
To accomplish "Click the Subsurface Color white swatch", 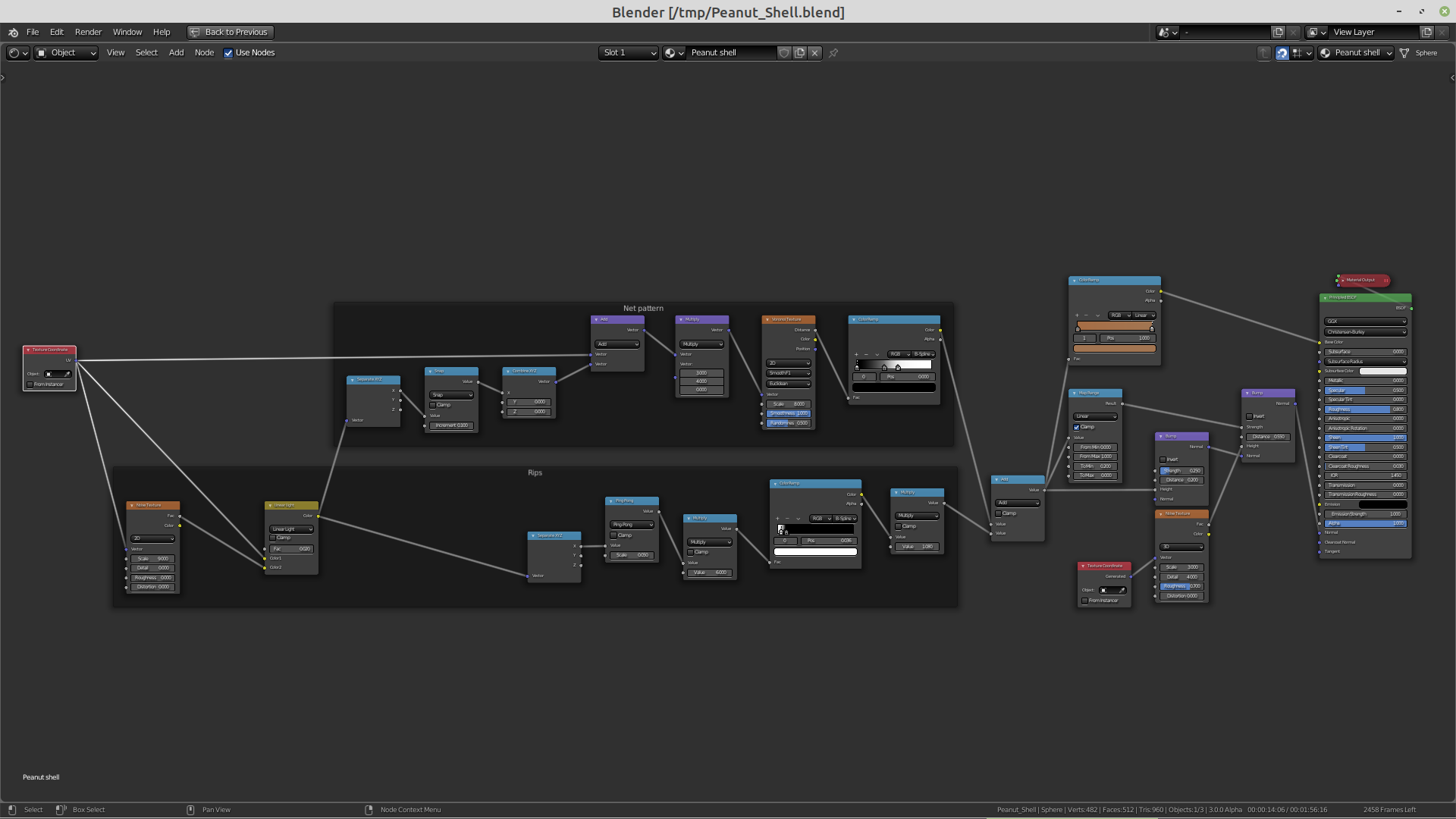I will (1382, 372).
